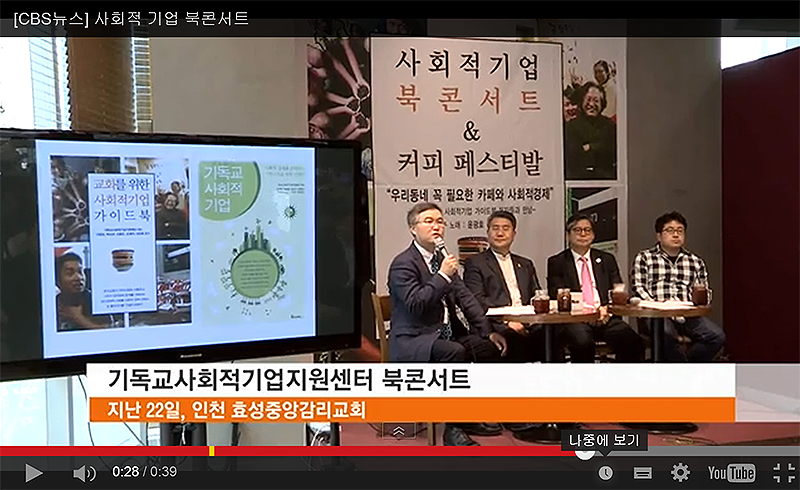800x490 pixels.
Task: Open the [CBS뉴스] 사회적 기업 북콘서트 title link
Action: (131, 18)
